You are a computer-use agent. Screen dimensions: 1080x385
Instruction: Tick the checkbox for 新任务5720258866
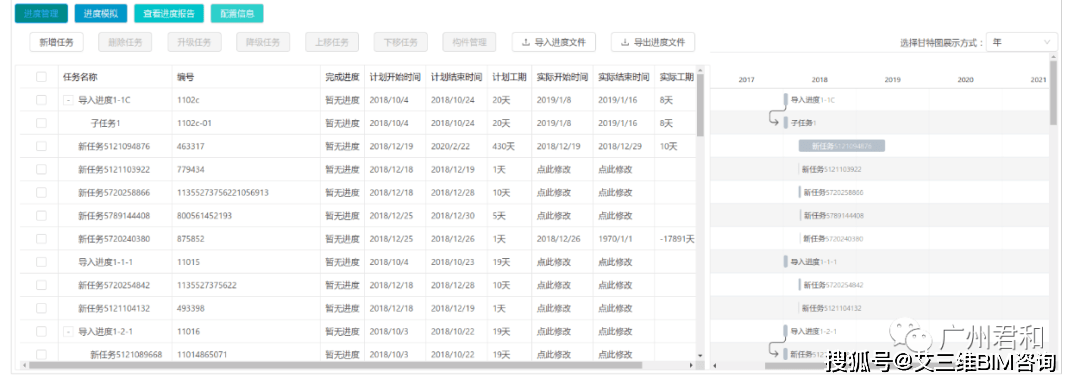(41, 192)
